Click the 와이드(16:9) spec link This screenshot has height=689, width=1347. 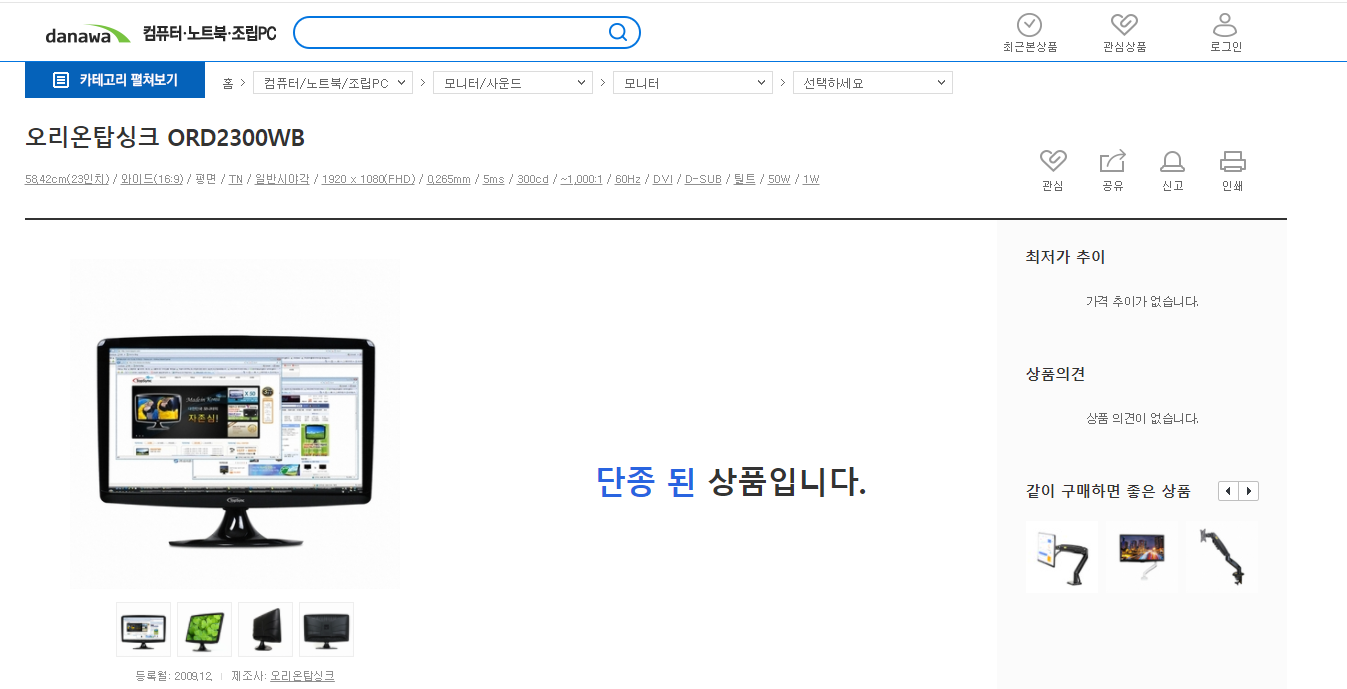[x=152, y=179]
